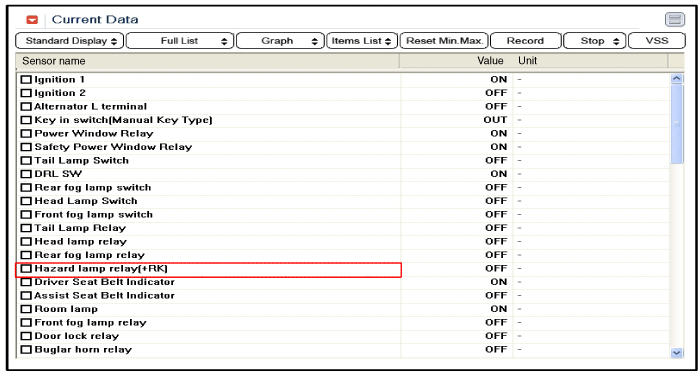Open the Stop dropdown
This screenshot has width=700, height=377.
[x=595, y=41]
